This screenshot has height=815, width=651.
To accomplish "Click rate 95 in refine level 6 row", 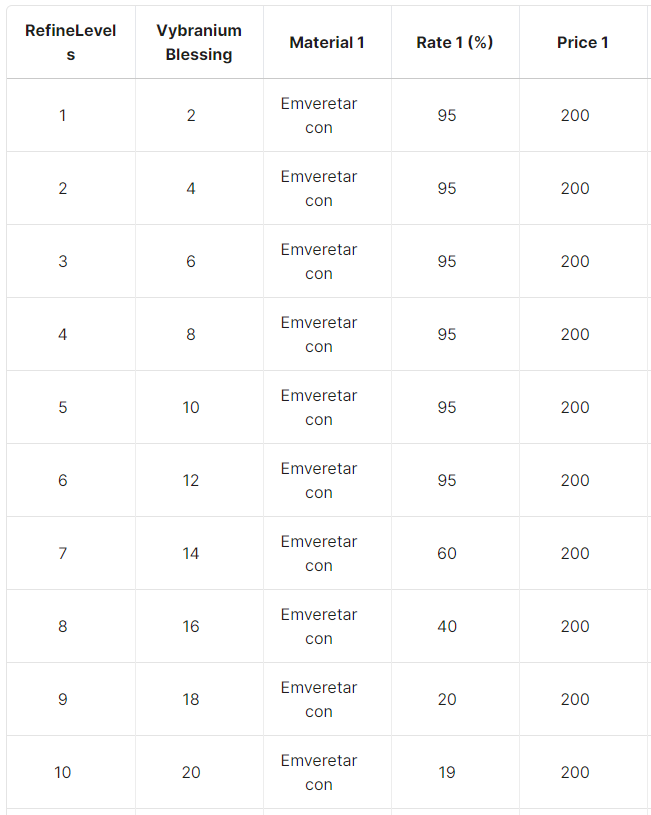I will tap(447, 480).
